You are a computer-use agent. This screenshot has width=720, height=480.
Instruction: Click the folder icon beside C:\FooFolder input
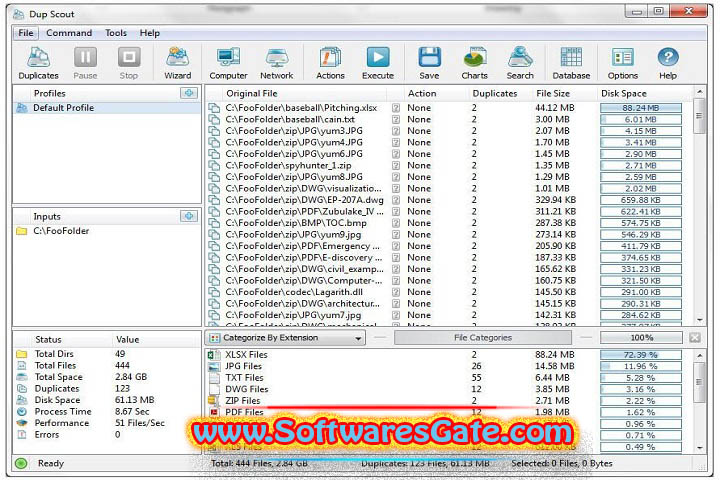(x=22, y=231)
